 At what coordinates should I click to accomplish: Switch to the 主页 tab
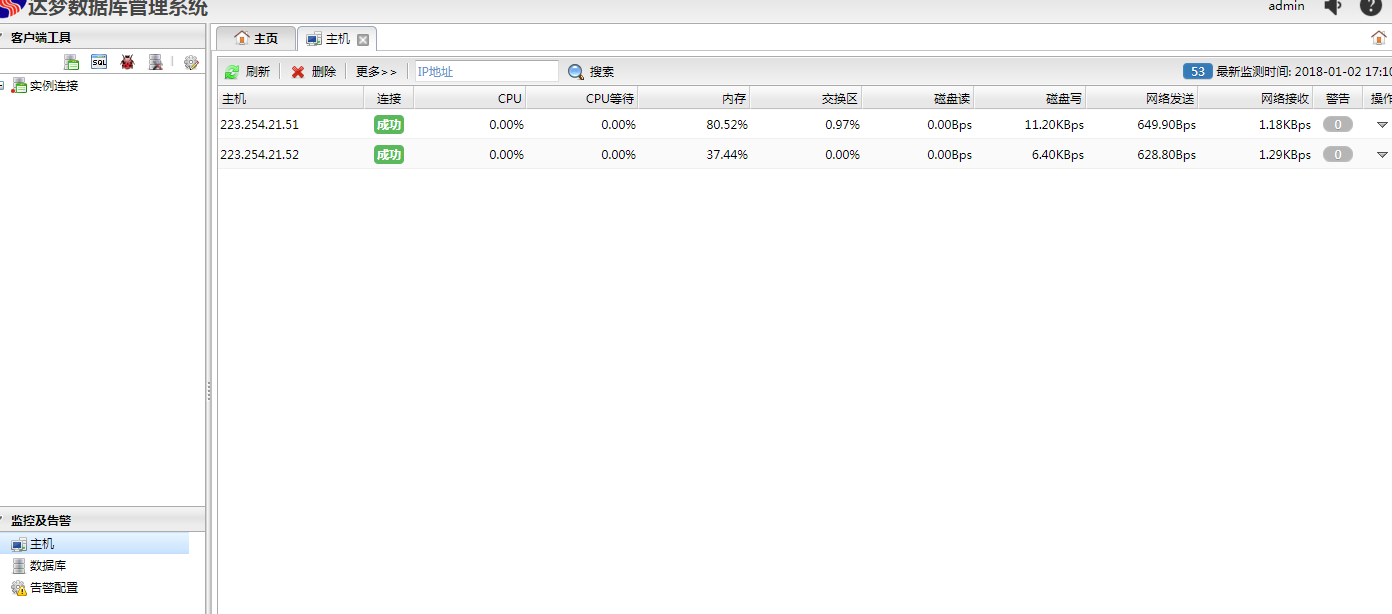tap(256, 39)
